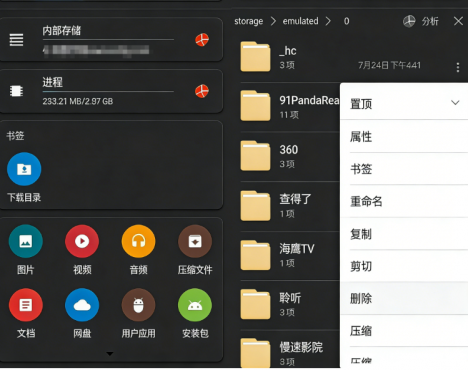This screenshot has height=370, width=468.
Task: Expand the 置顶 chevron in context menu
Action: 455,102
